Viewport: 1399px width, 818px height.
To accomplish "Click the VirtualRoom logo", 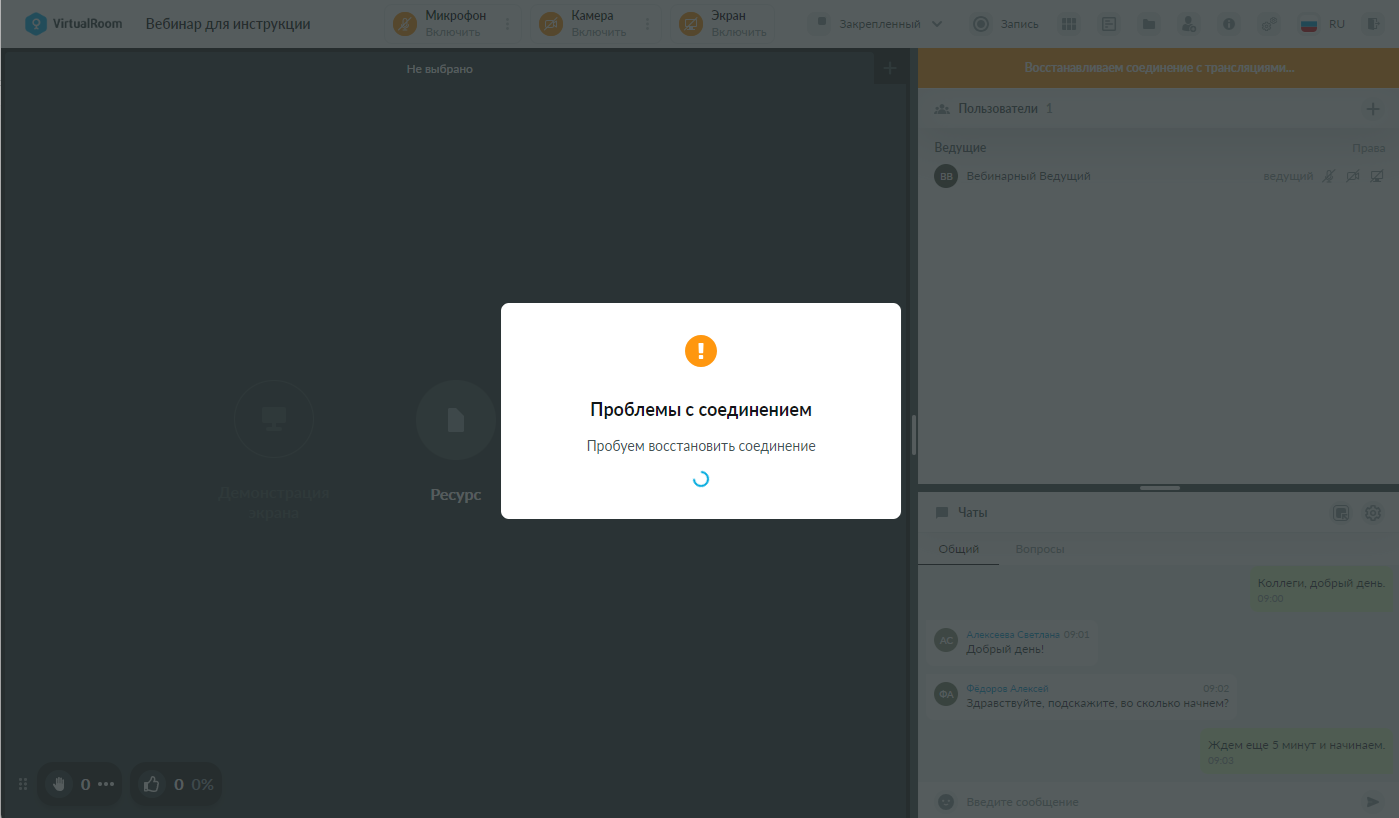I will (x=74, y=24).
